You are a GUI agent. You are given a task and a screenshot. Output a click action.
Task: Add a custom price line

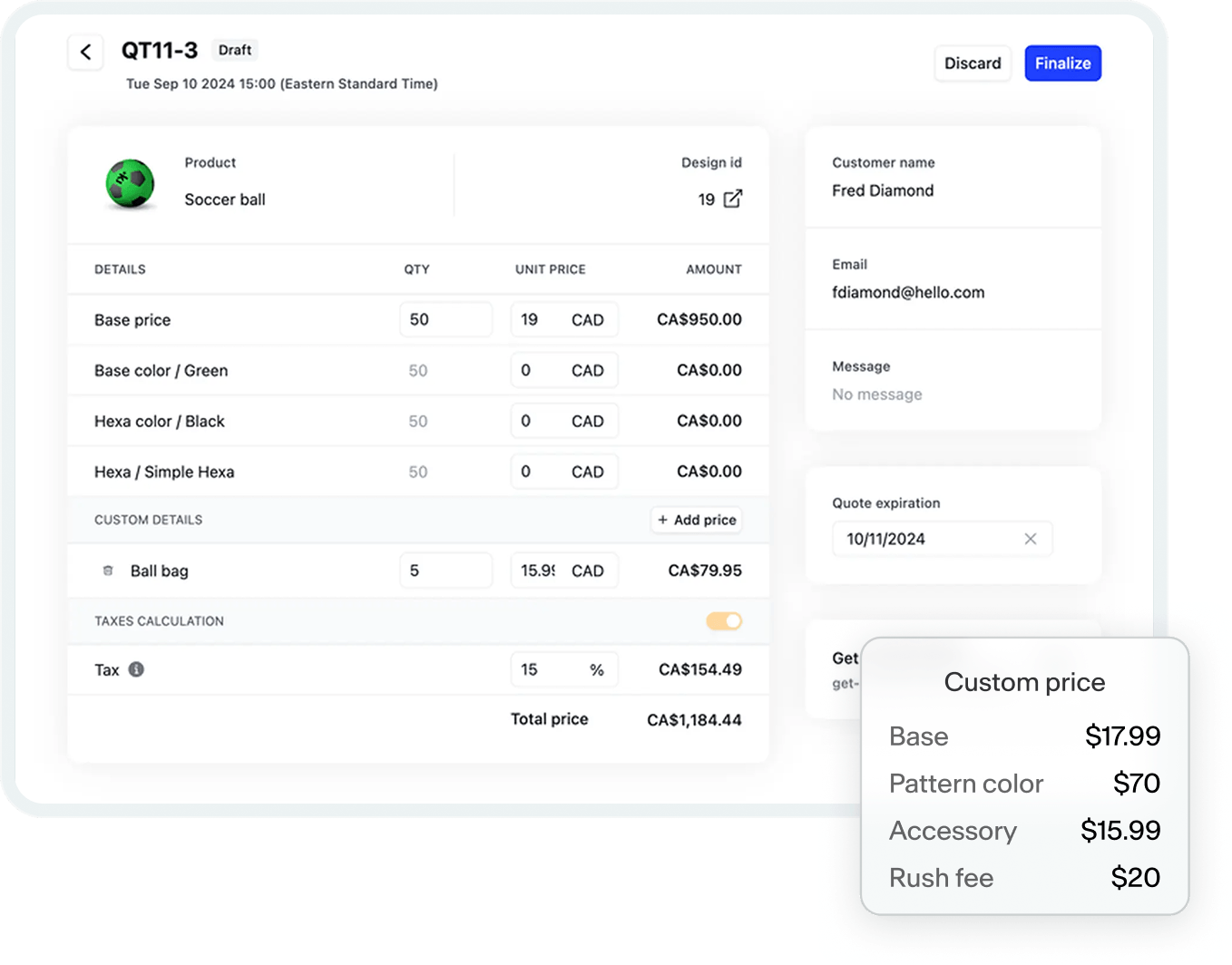(x=696, y=520)
